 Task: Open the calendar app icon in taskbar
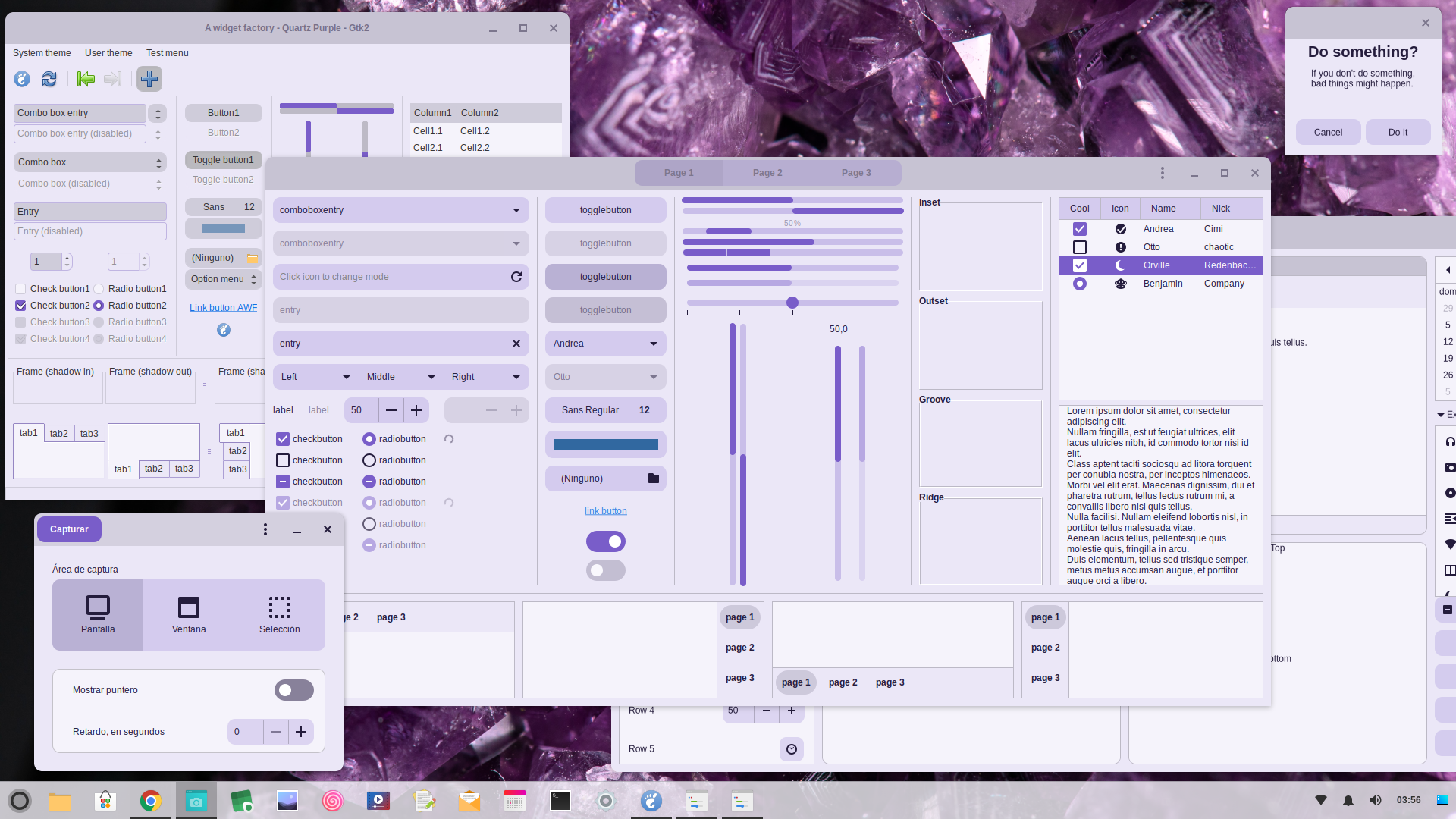pyautogui.click(x=515, y=801)
